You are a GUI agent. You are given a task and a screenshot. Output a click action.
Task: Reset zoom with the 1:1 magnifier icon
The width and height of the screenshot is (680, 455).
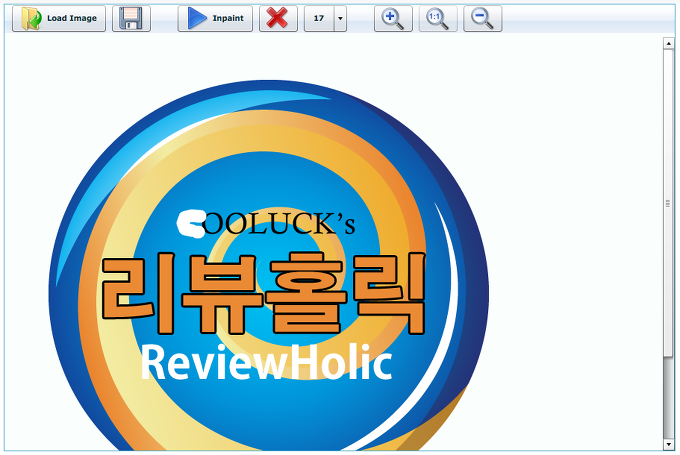pyautogui.click(x=438, y=19)
